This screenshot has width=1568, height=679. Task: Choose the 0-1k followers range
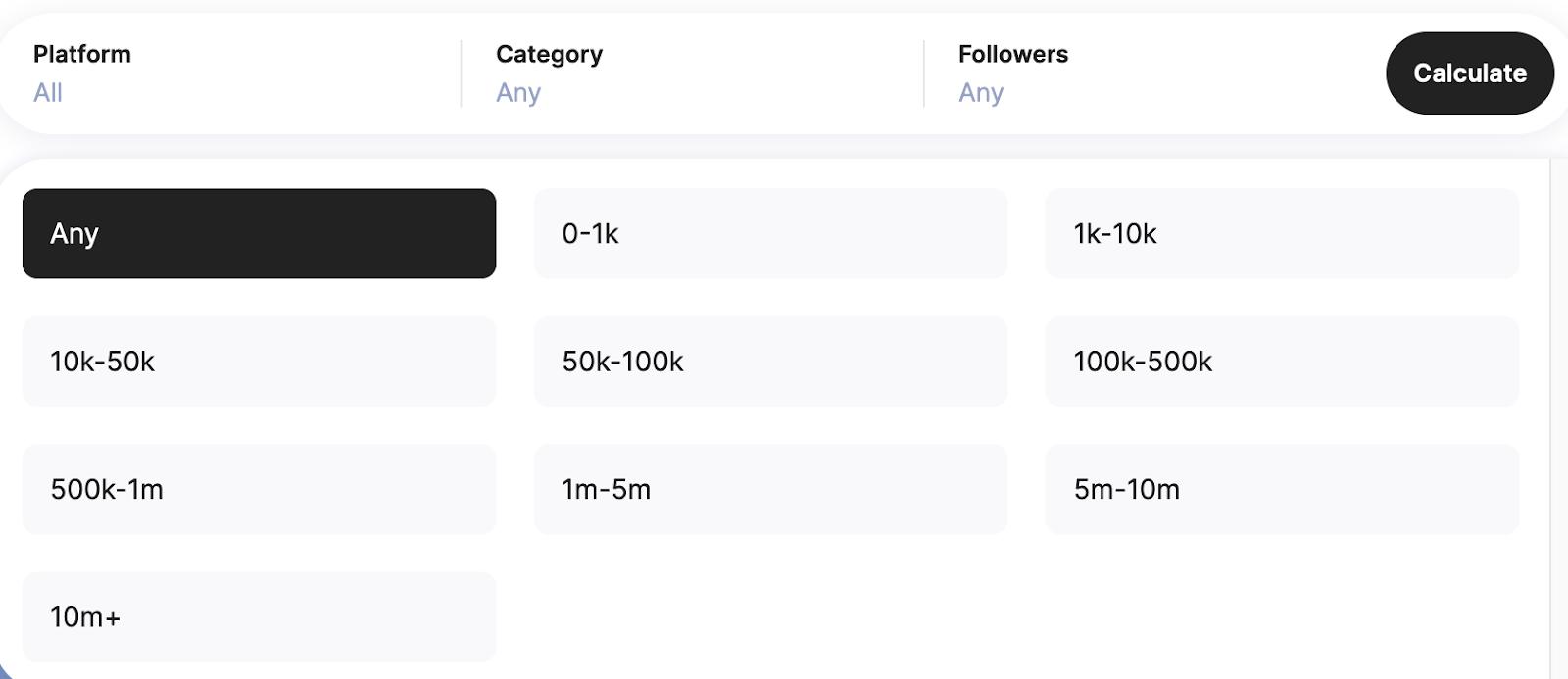pyautogui.click(x=770, y=233)
